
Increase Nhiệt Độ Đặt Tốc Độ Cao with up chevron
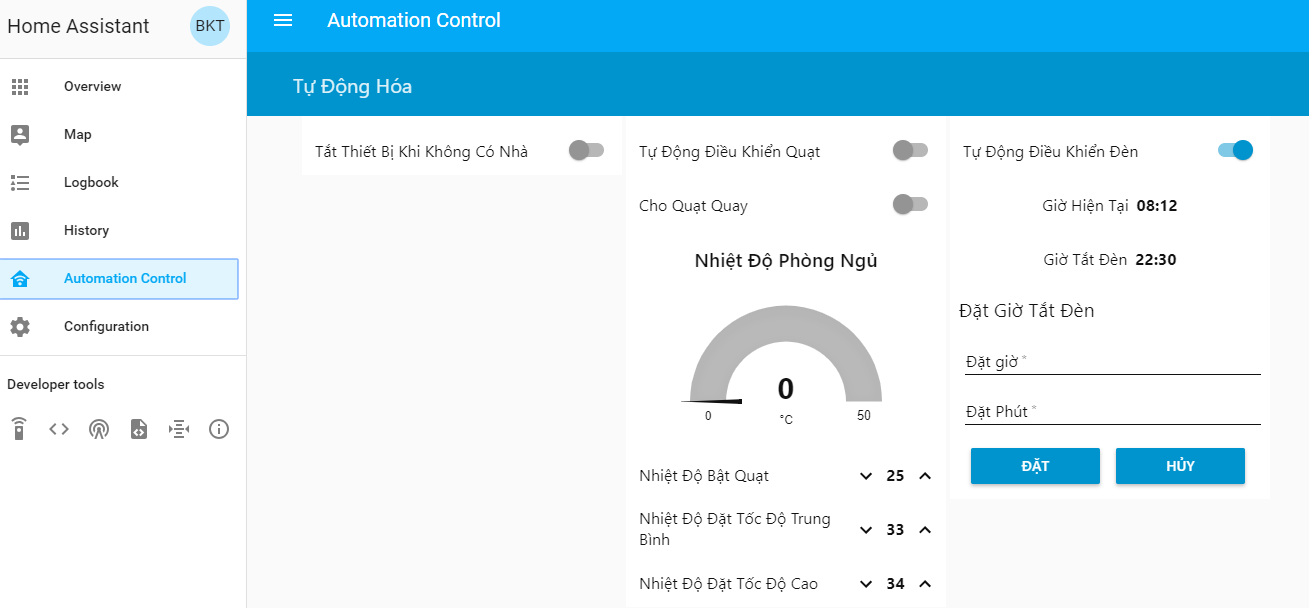925,584
